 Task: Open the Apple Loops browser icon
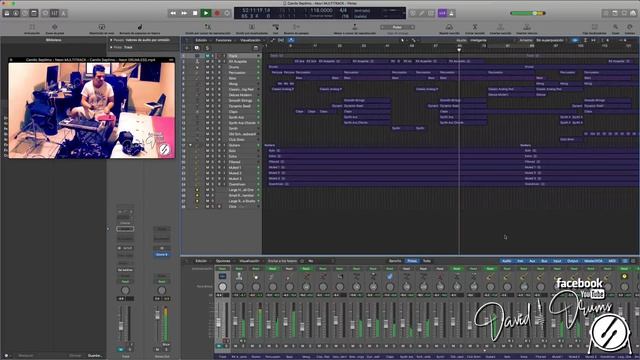tap(624, 13)
